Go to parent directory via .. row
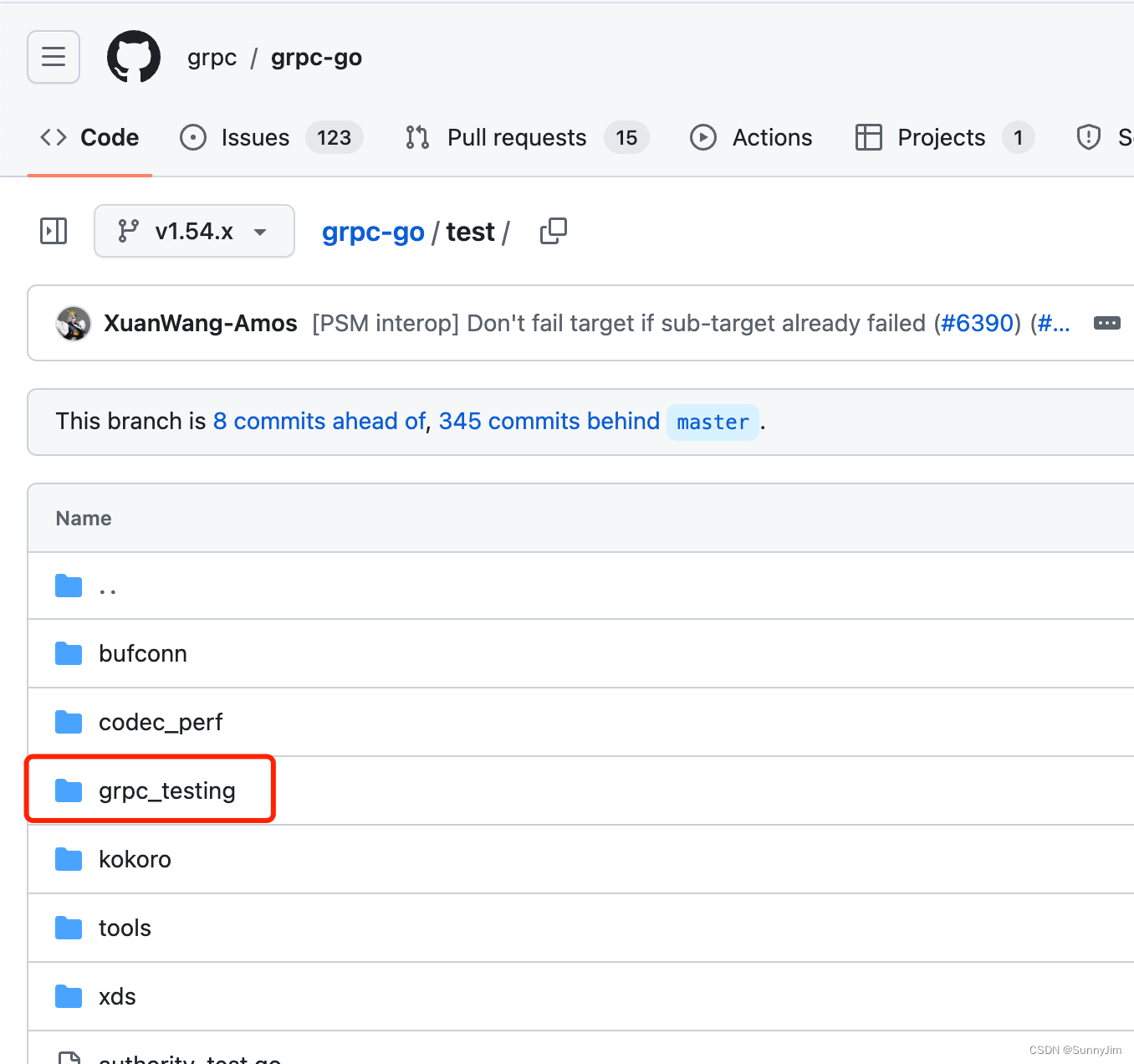 (x=580, y=586)
